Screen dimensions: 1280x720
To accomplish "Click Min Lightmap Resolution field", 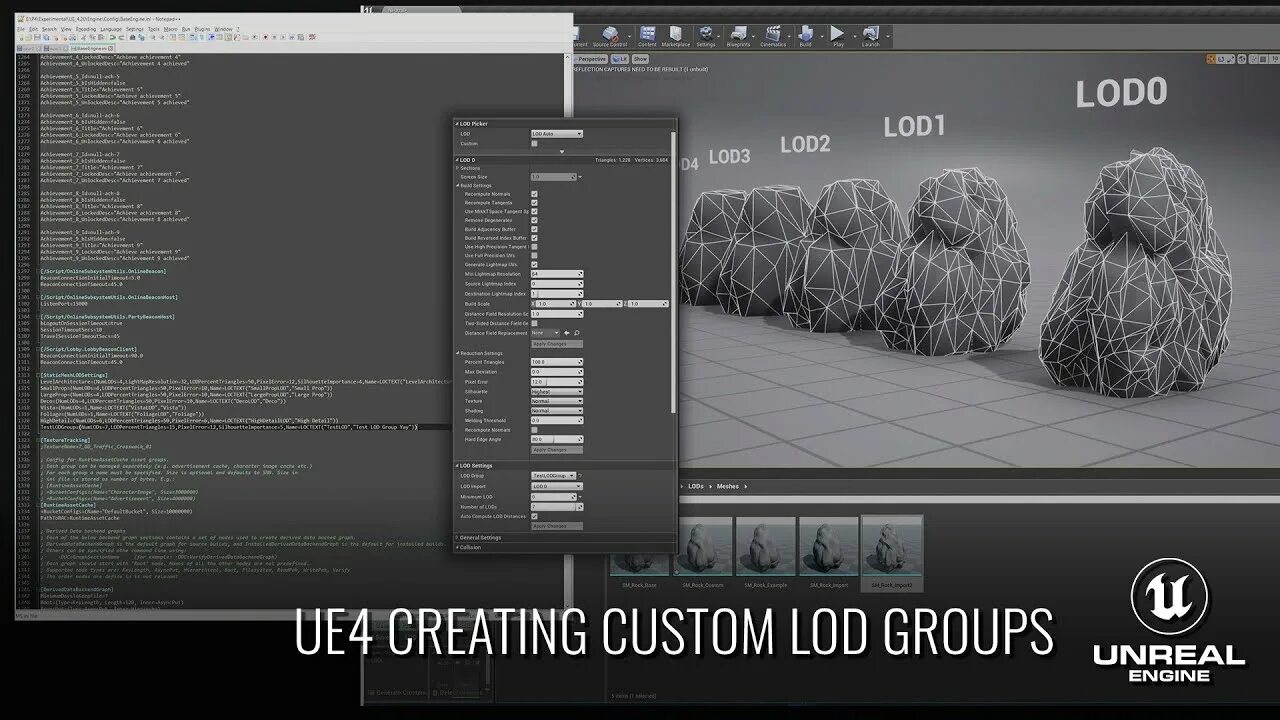I will [556, 274].
